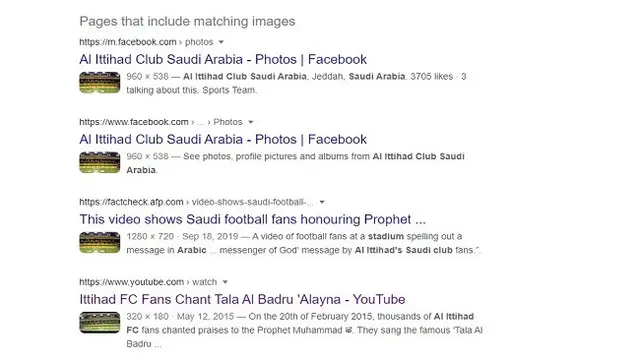Expand dropdown arrow next to m.facebook.com photos
640x360 pixels.
221,42
